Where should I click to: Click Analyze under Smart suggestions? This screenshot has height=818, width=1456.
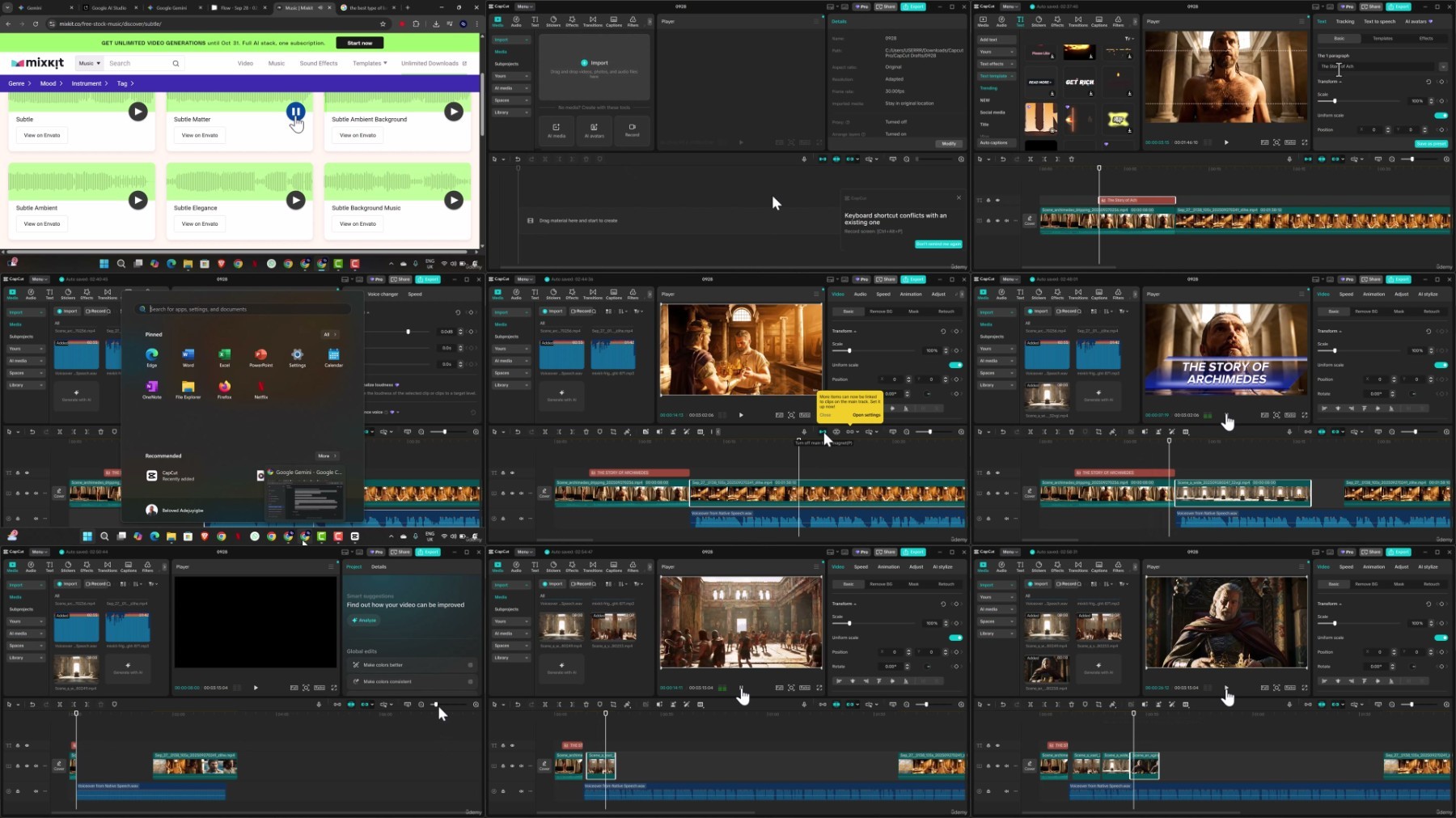click(x=364, y=621)
